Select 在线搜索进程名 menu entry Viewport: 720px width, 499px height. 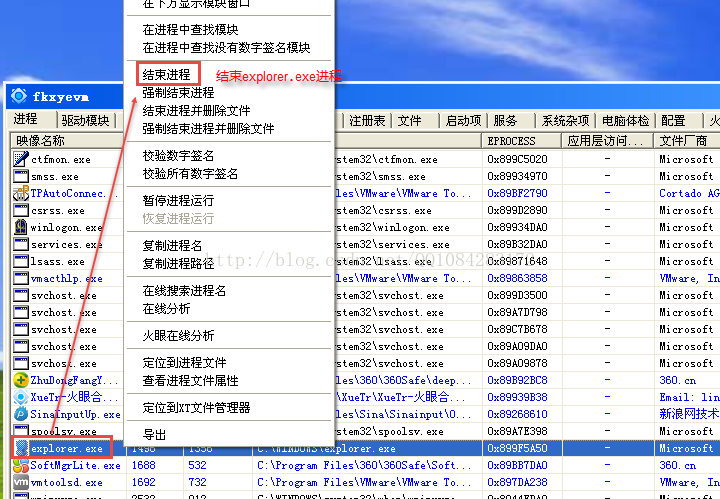tap(184, 291)
